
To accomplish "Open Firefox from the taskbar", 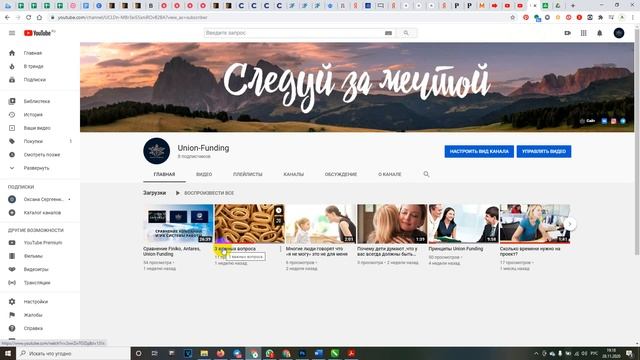I will [220, 353].
